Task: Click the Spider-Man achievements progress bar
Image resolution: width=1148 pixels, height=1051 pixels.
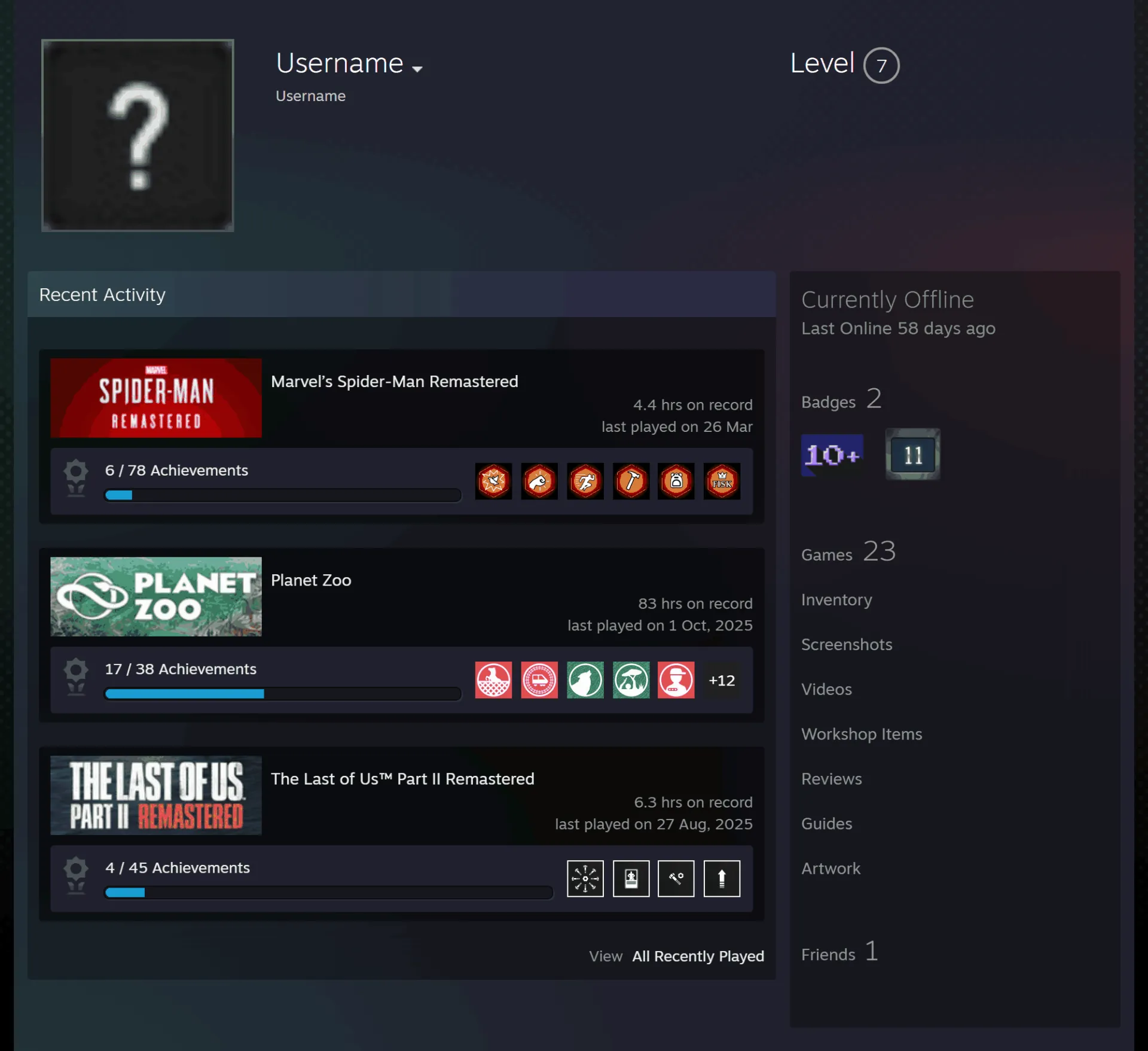Action: pos(283,495)
